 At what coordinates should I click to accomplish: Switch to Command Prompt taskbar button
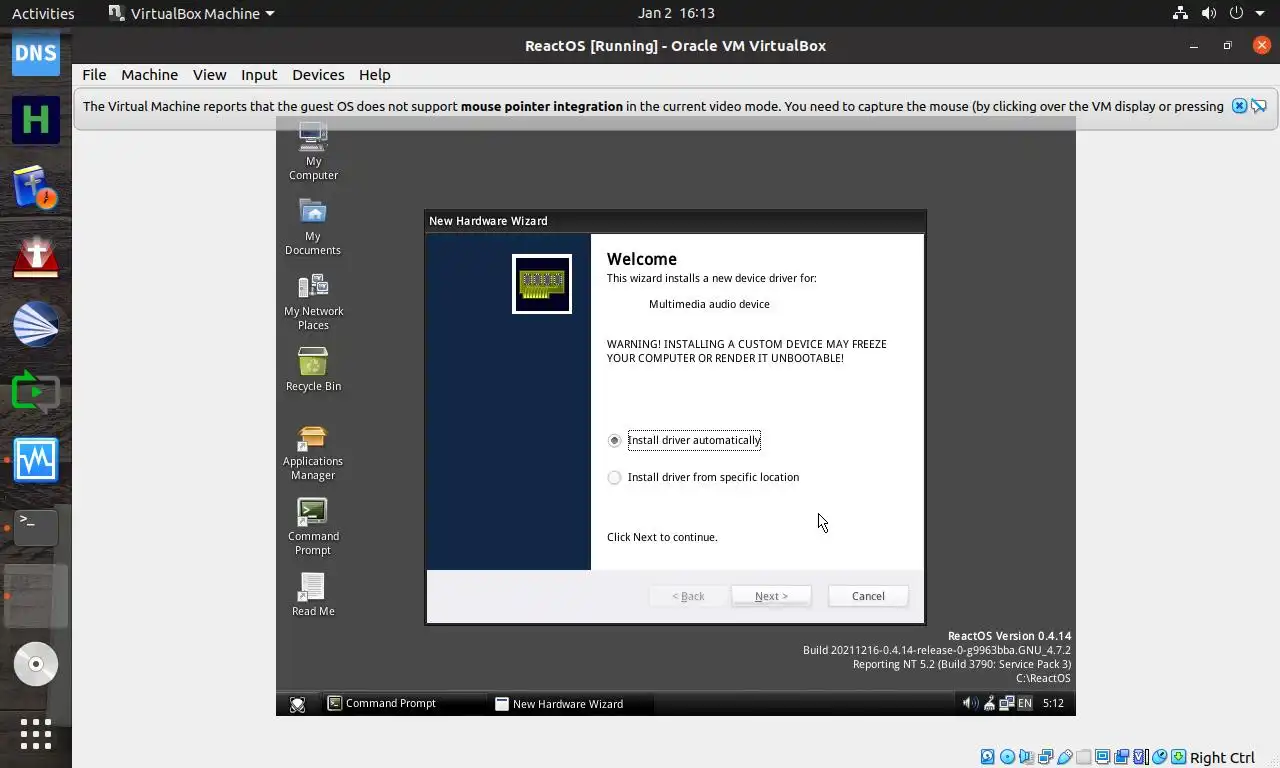404,703
